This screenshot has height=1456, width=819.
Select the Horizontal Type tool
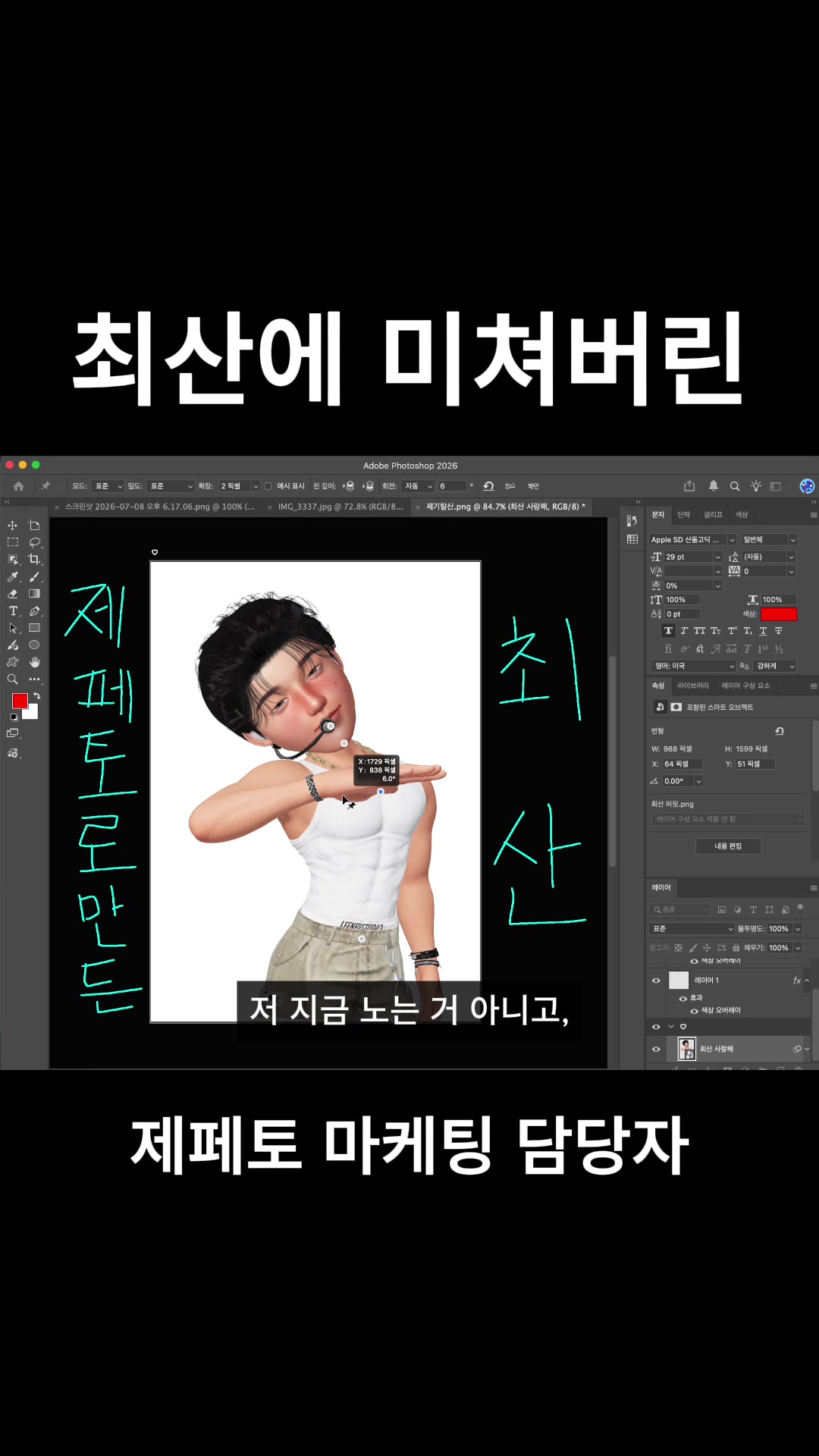pyautogui.click(x=13, y=611)
